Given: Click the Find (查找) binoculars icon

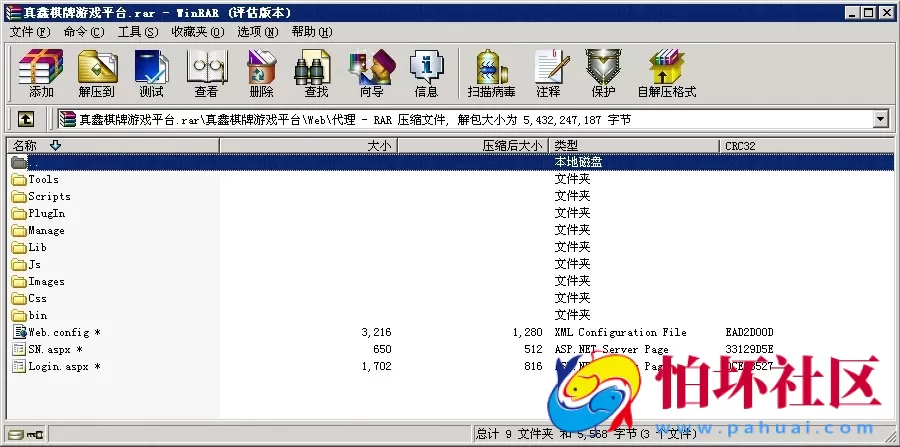Looking at the screenshot, I should coord(315,73).
